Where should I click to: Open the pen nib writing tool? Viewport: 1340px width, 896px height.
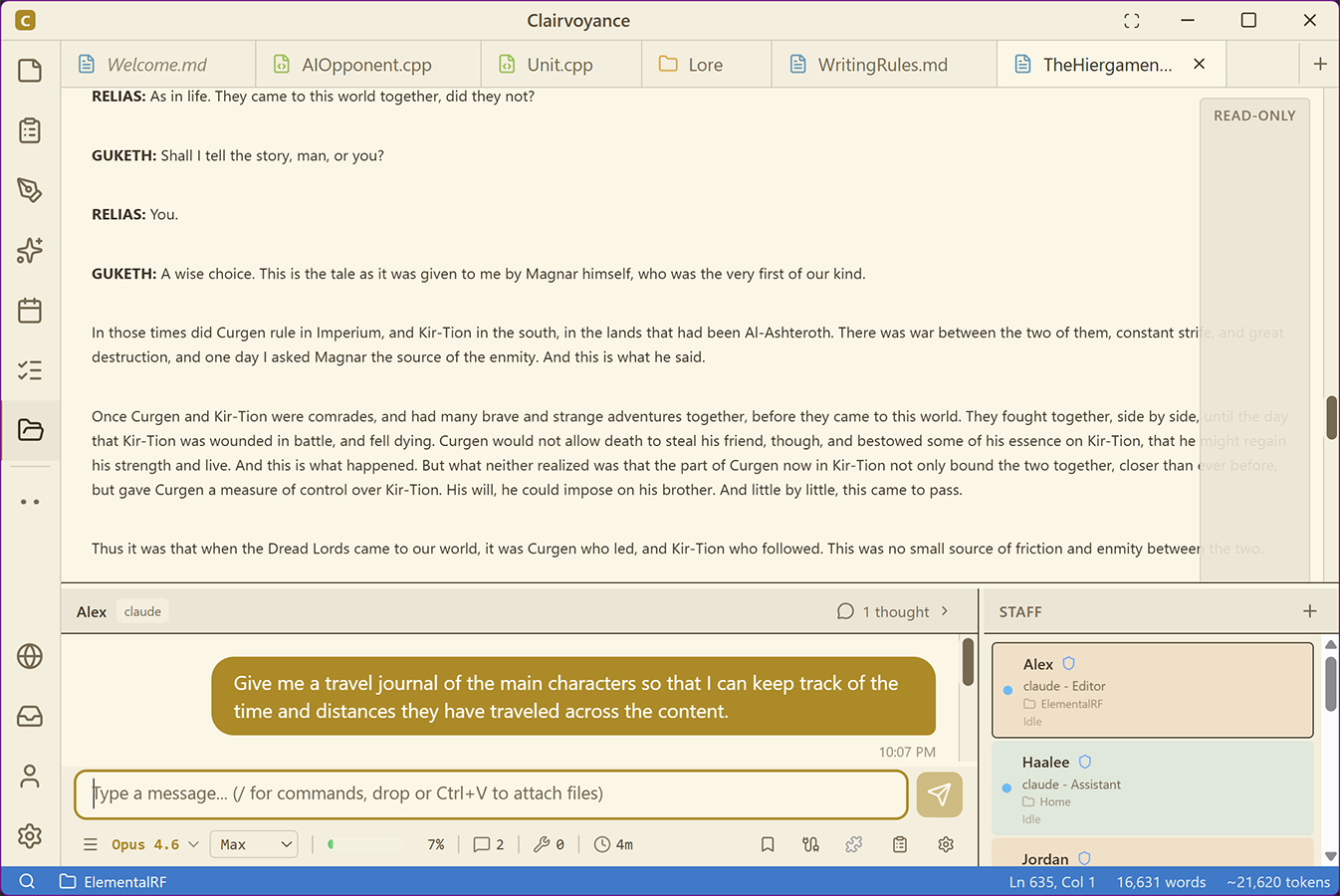click(x=30, y=190)
